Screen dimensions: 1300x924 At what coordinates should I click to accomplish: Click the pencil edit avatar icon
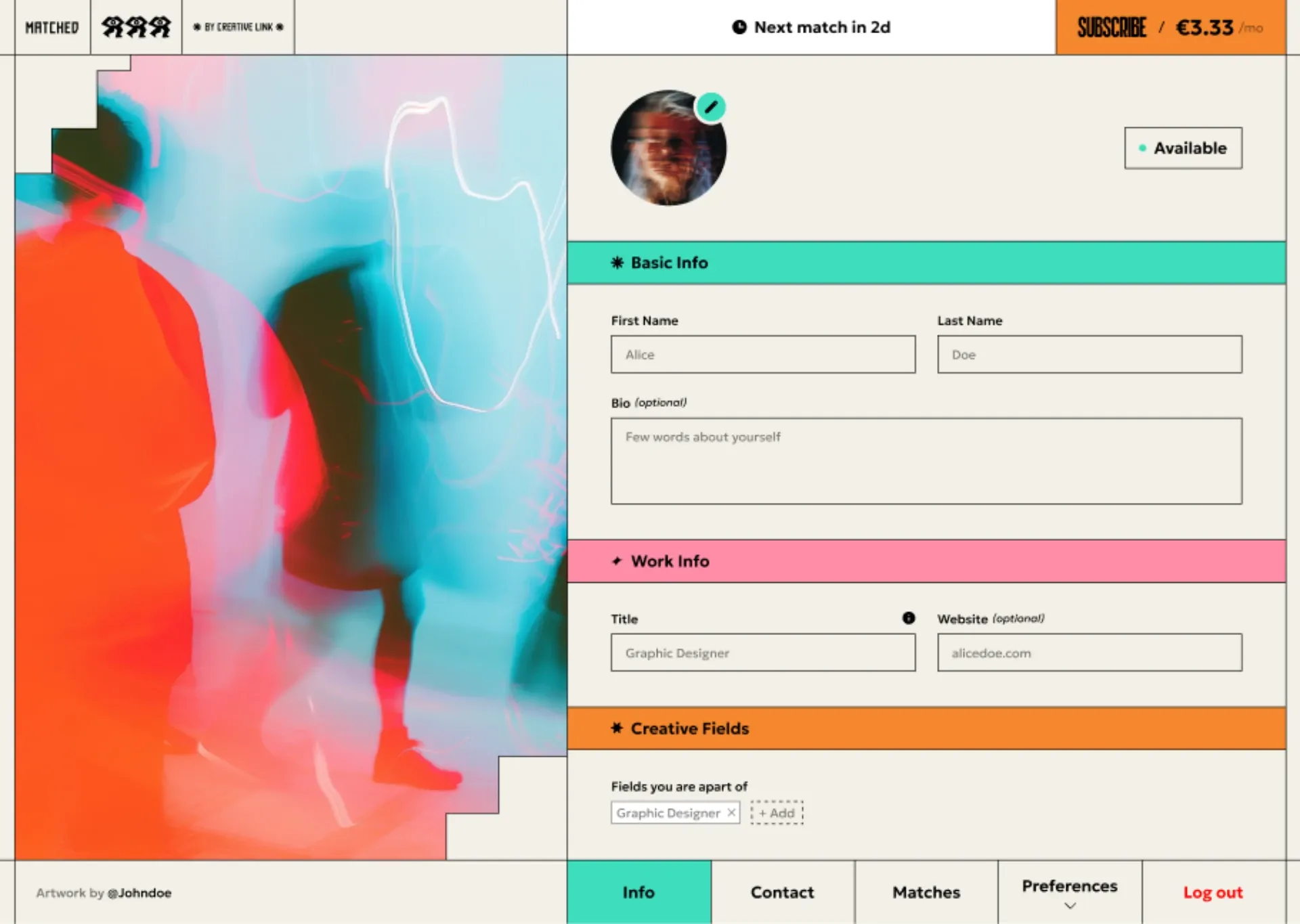[x=710, y=107]
